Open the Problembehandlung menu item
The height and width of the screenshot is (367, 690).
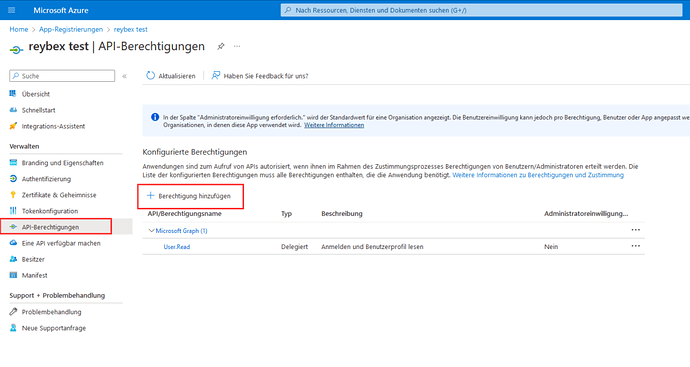point(51,312)
